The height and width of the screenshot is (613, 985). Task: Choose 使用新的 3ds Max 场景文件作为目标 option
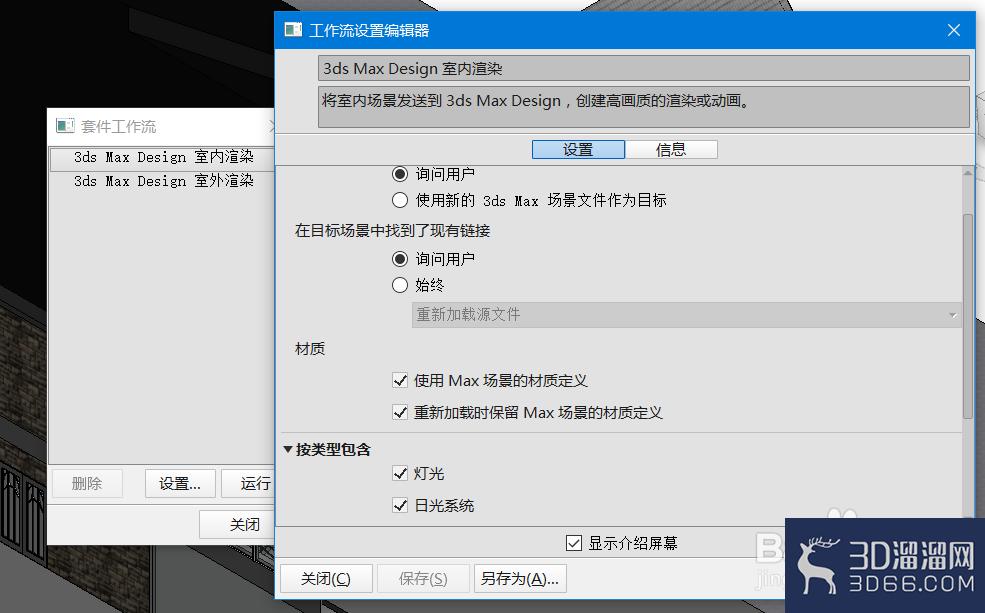coord(400,200)
